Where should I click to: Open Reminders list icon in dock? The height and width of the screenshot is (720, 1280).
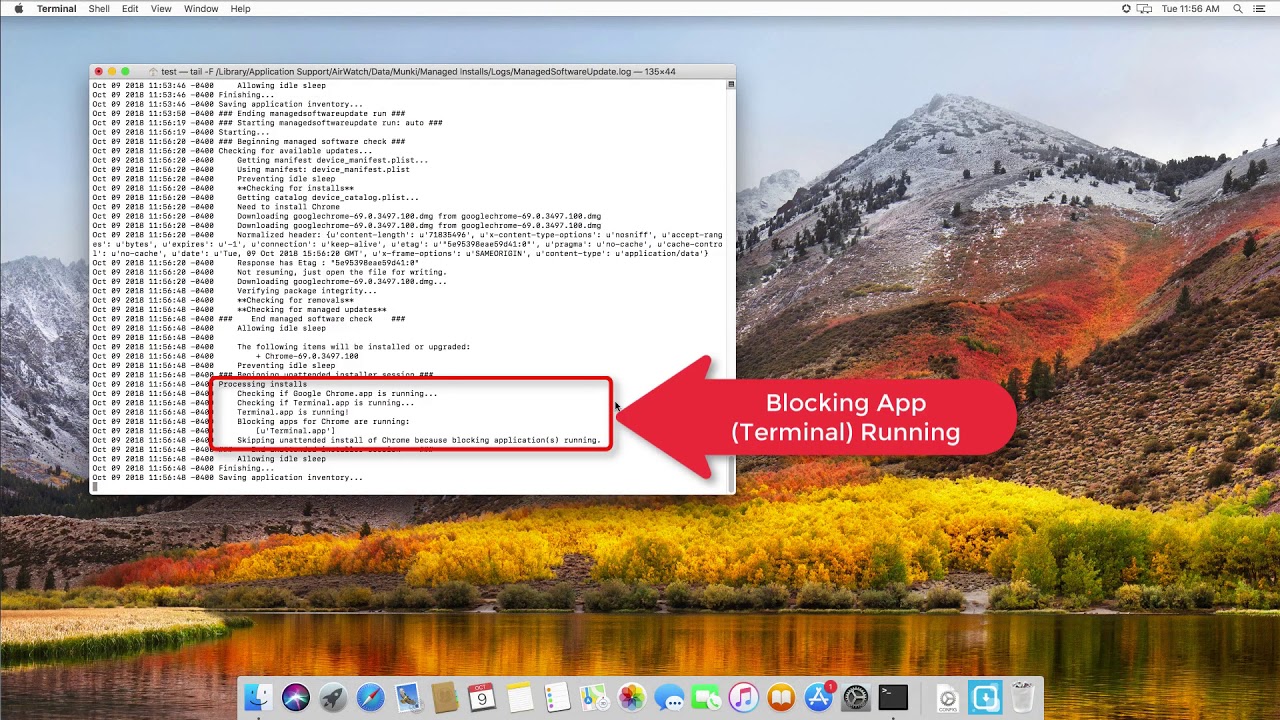point(557,697)
